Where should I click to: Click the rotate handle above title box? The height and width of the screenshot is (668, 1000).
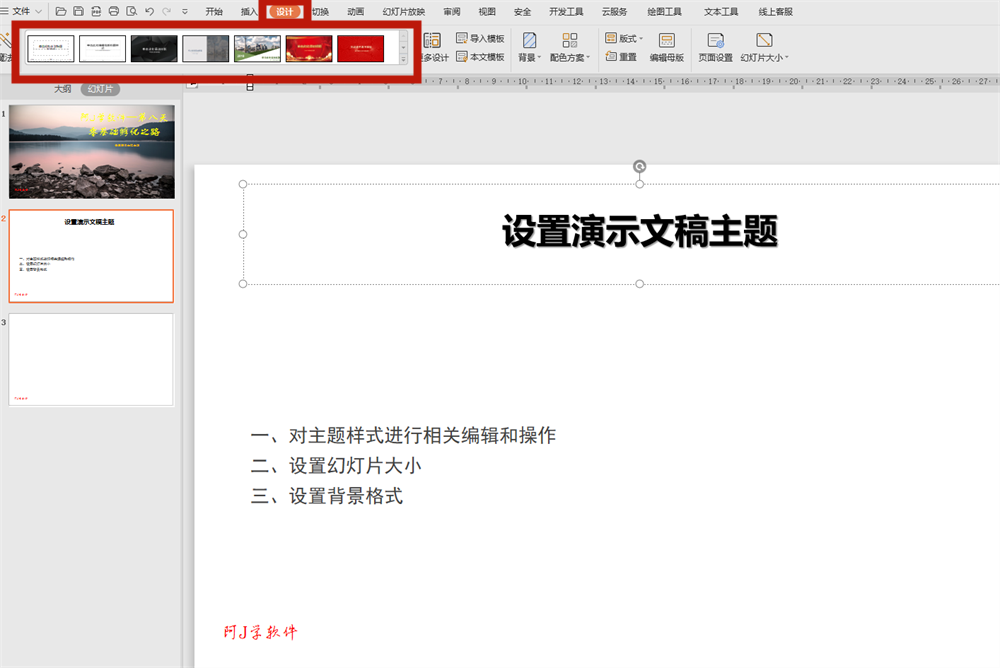tap(639, 167)
